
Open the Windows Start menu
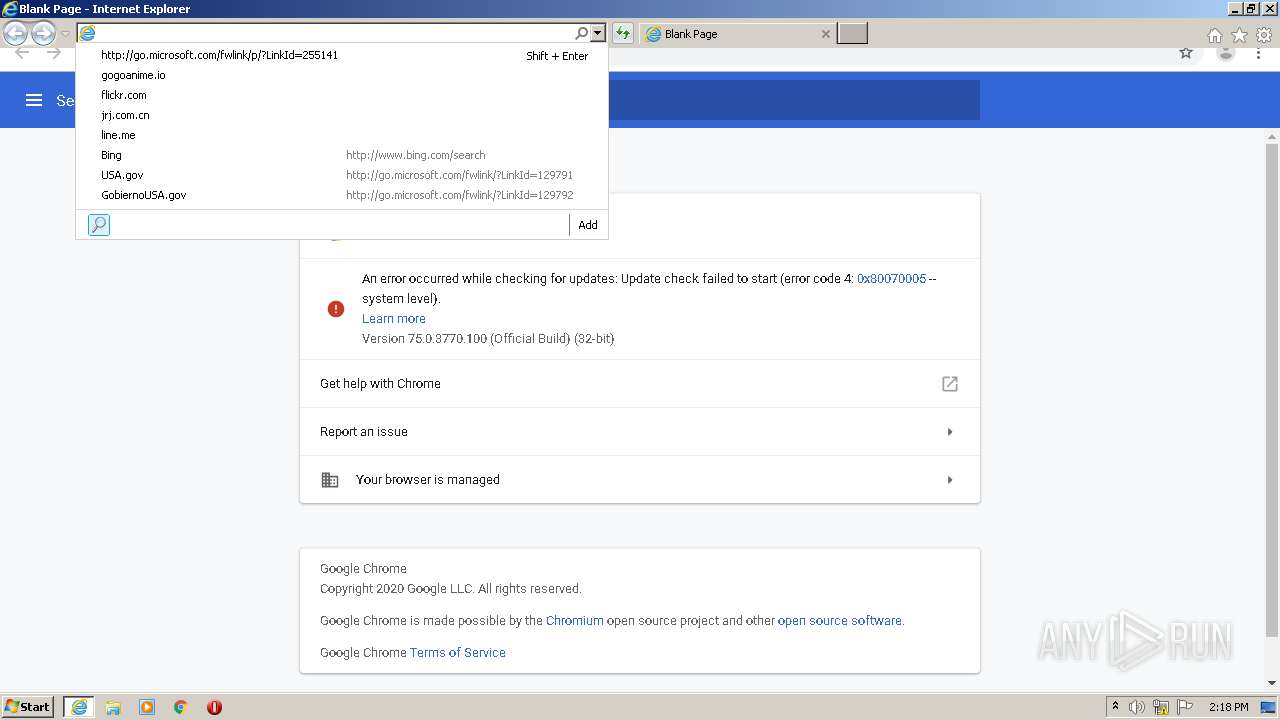28,707
